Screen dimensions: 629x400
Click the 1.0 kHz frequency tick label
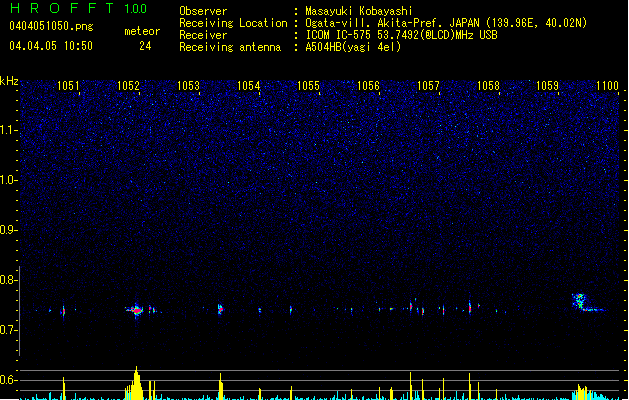8,180
